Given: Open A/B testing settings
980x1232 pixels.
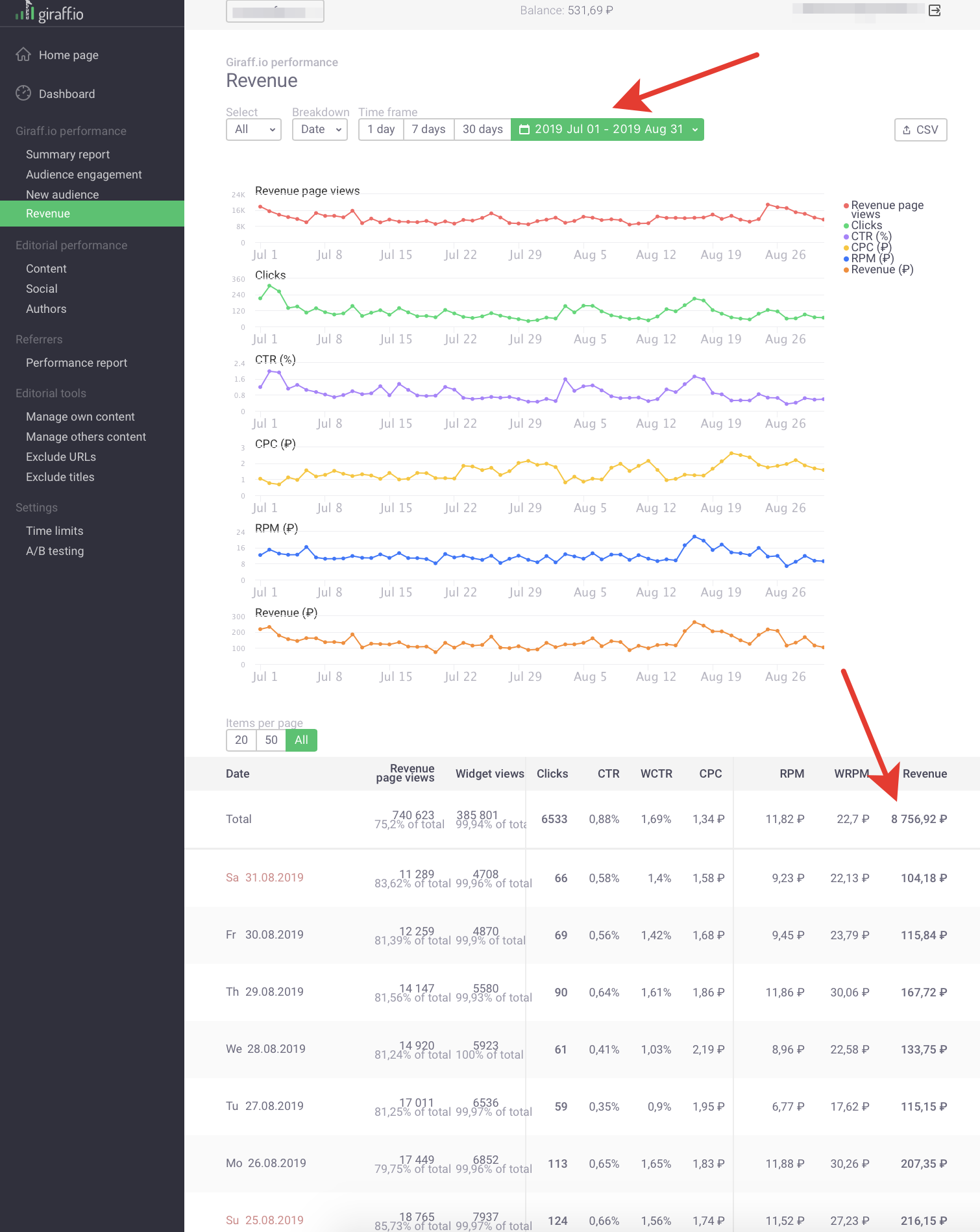Looking at the screenshot, I should pos(55,551).
